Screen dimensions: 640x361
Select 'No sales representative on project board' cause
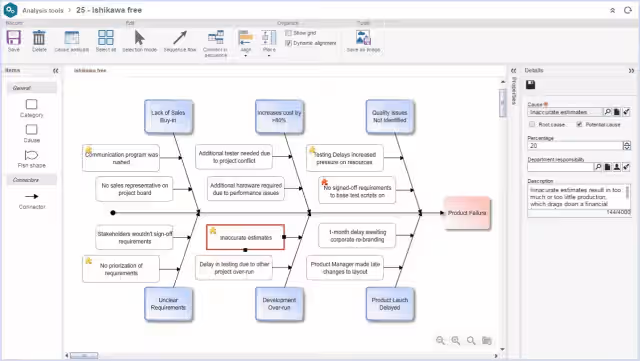pyautogui.click(x=134, y=189)
